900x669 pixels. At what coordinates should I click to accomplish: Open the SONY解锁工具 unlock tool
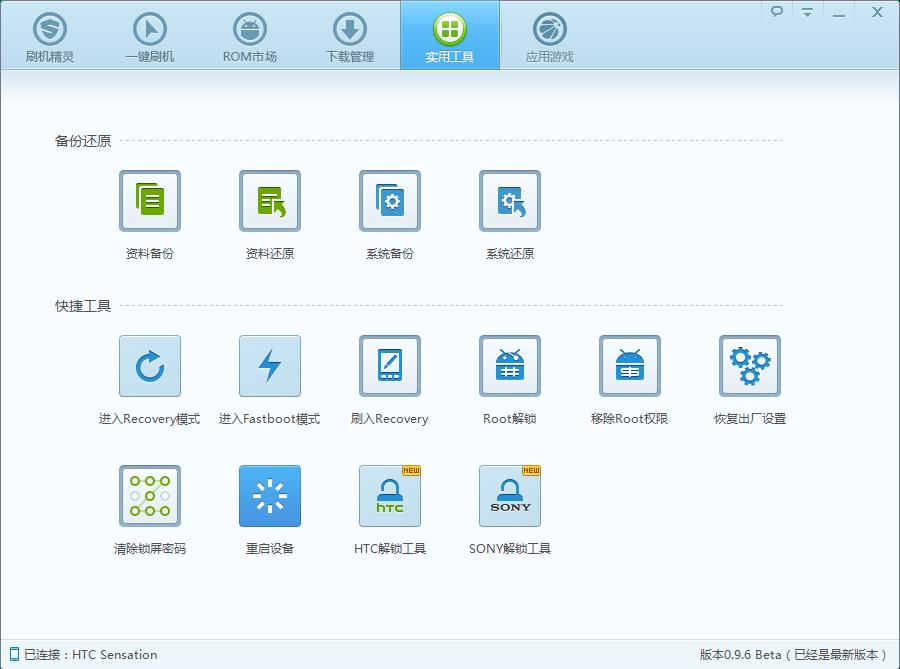pos(510,496)
